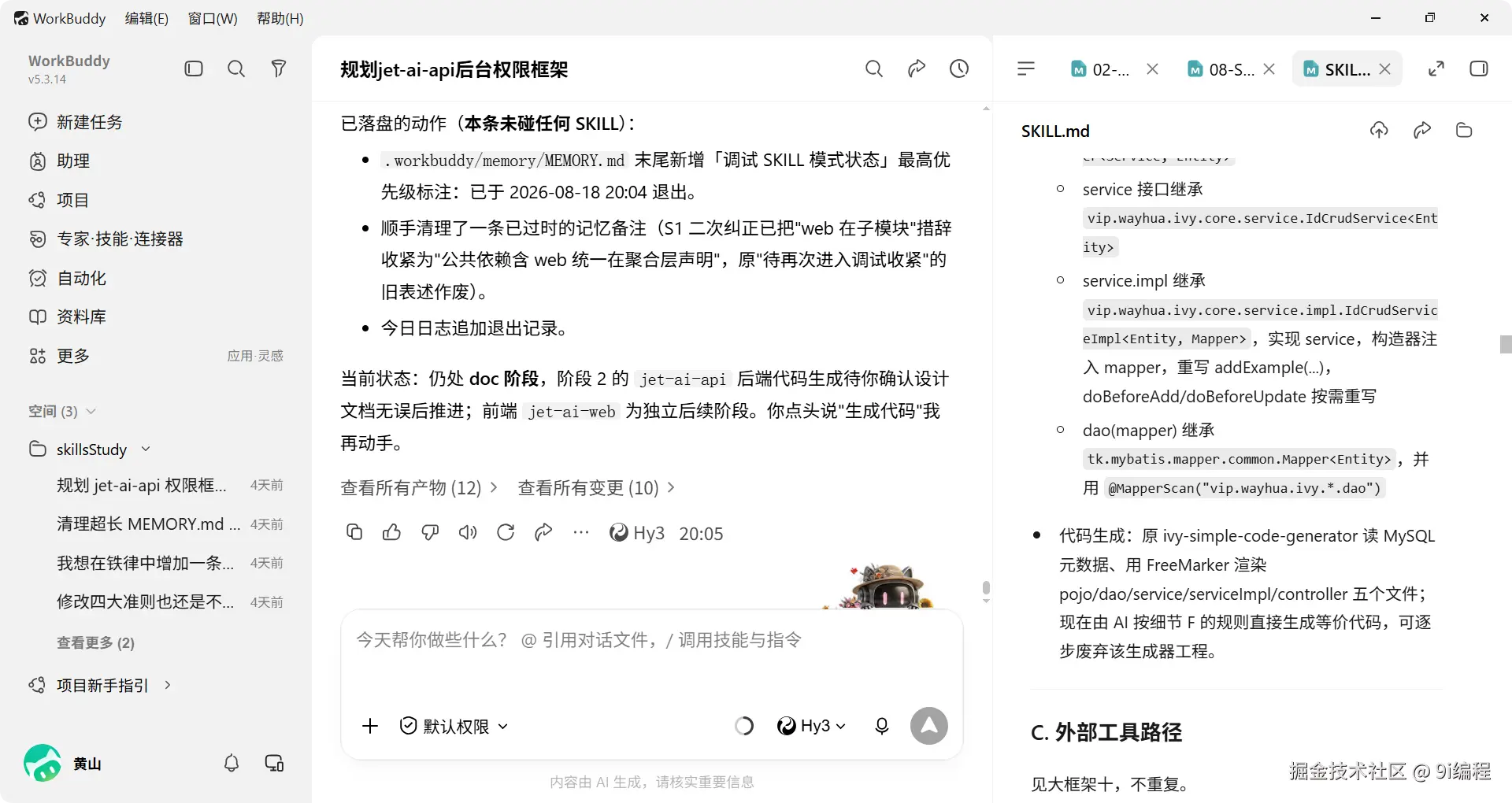The width and height of the screenshot is (1512, 803).
Task: Click the SKILL.md preview scrollbar thumb
Action: (1505, 344)
